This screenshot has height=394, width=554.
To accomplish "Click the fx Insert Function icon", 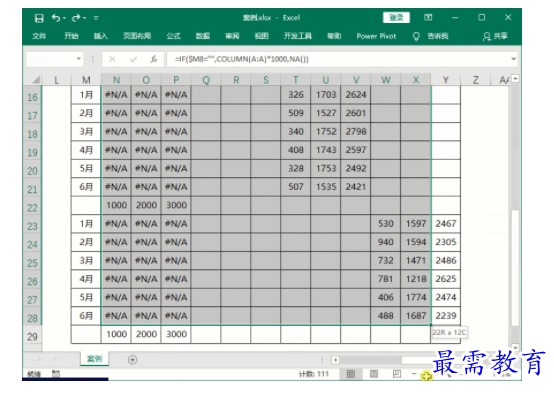I will tap(154, 59).
